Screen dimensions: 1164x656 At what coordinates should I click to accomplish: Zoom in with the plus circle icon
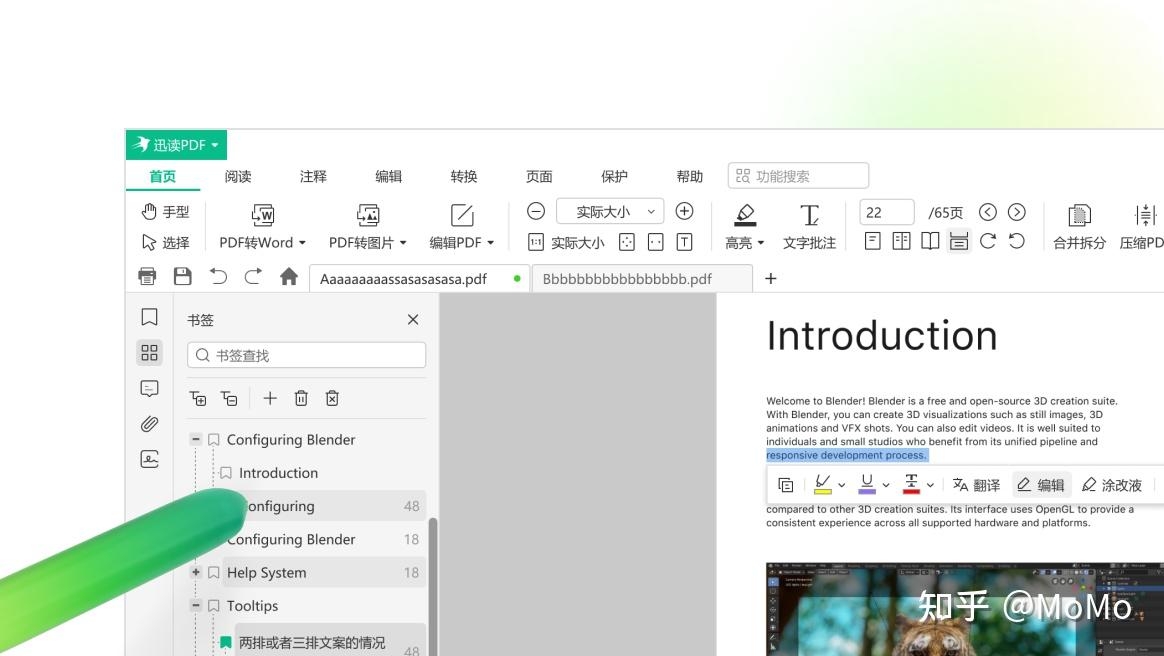click(x=684, y=211)
